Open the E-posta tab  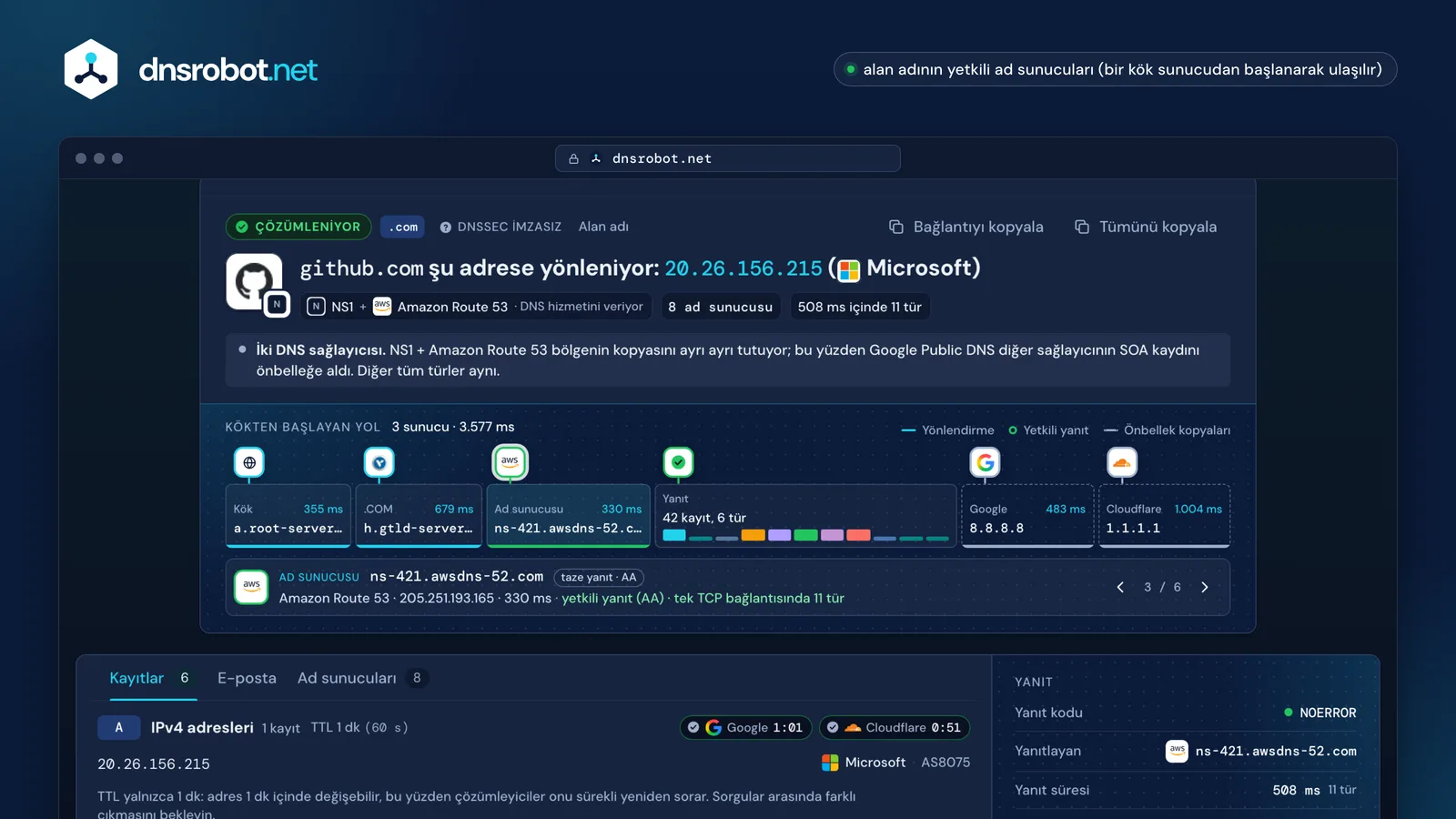tap(247, 678)
